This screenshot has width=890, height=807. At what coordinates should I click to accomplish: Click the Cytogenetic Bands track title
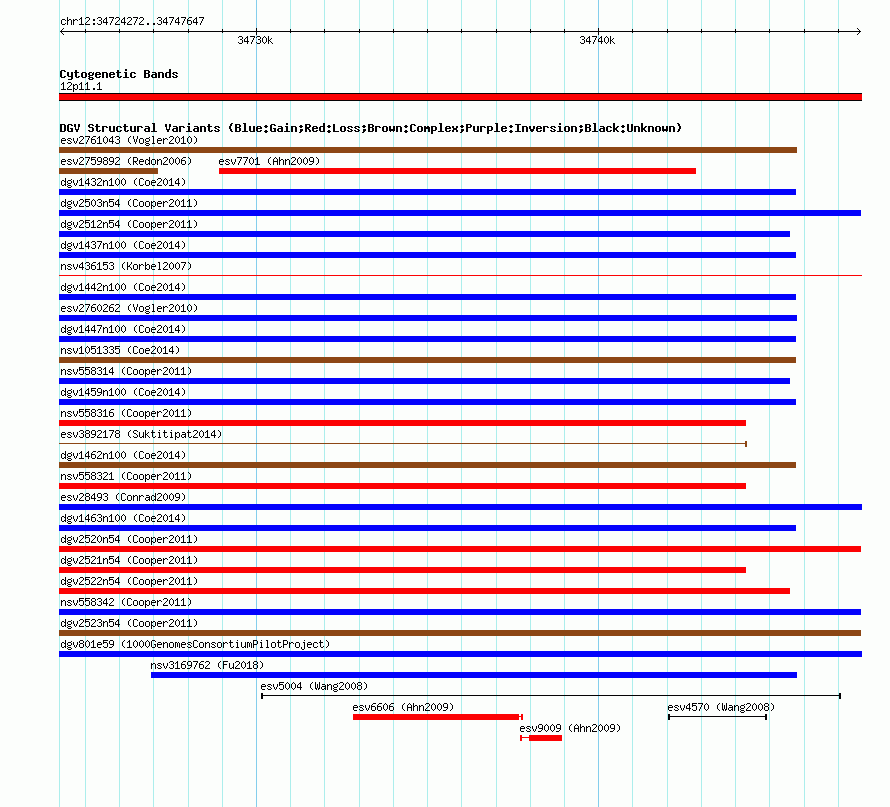(x=119, y=74)
